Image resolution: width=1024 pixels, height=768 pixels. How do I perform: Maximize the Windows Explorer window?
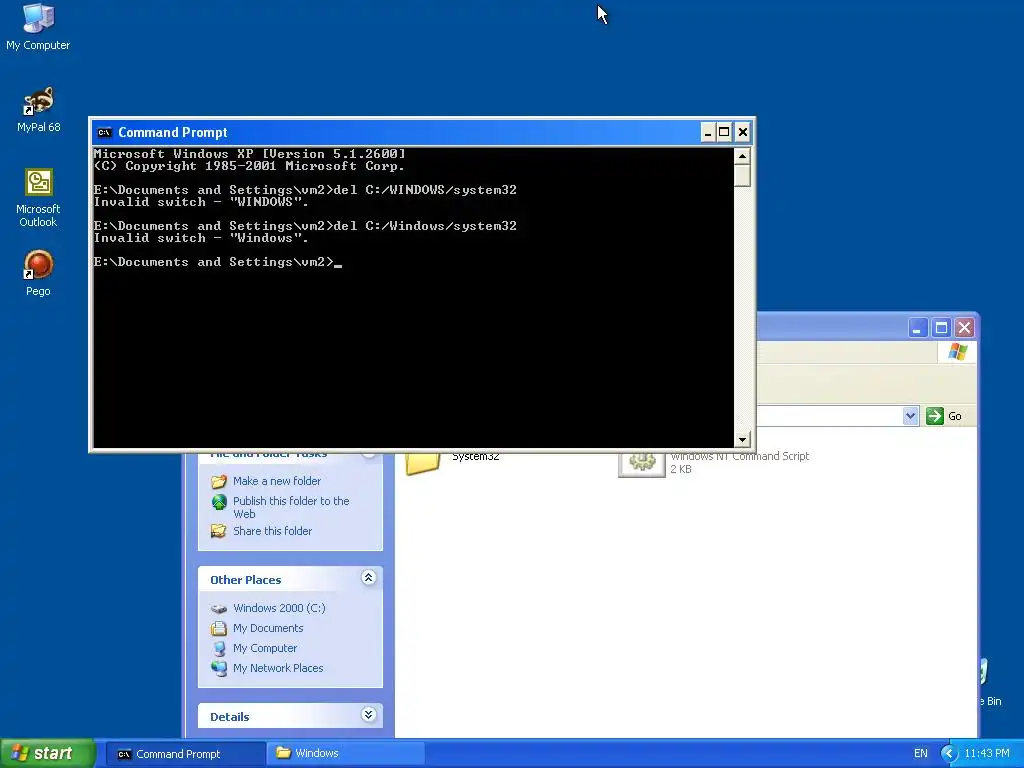pyautogui.click(x=941, y=328)
